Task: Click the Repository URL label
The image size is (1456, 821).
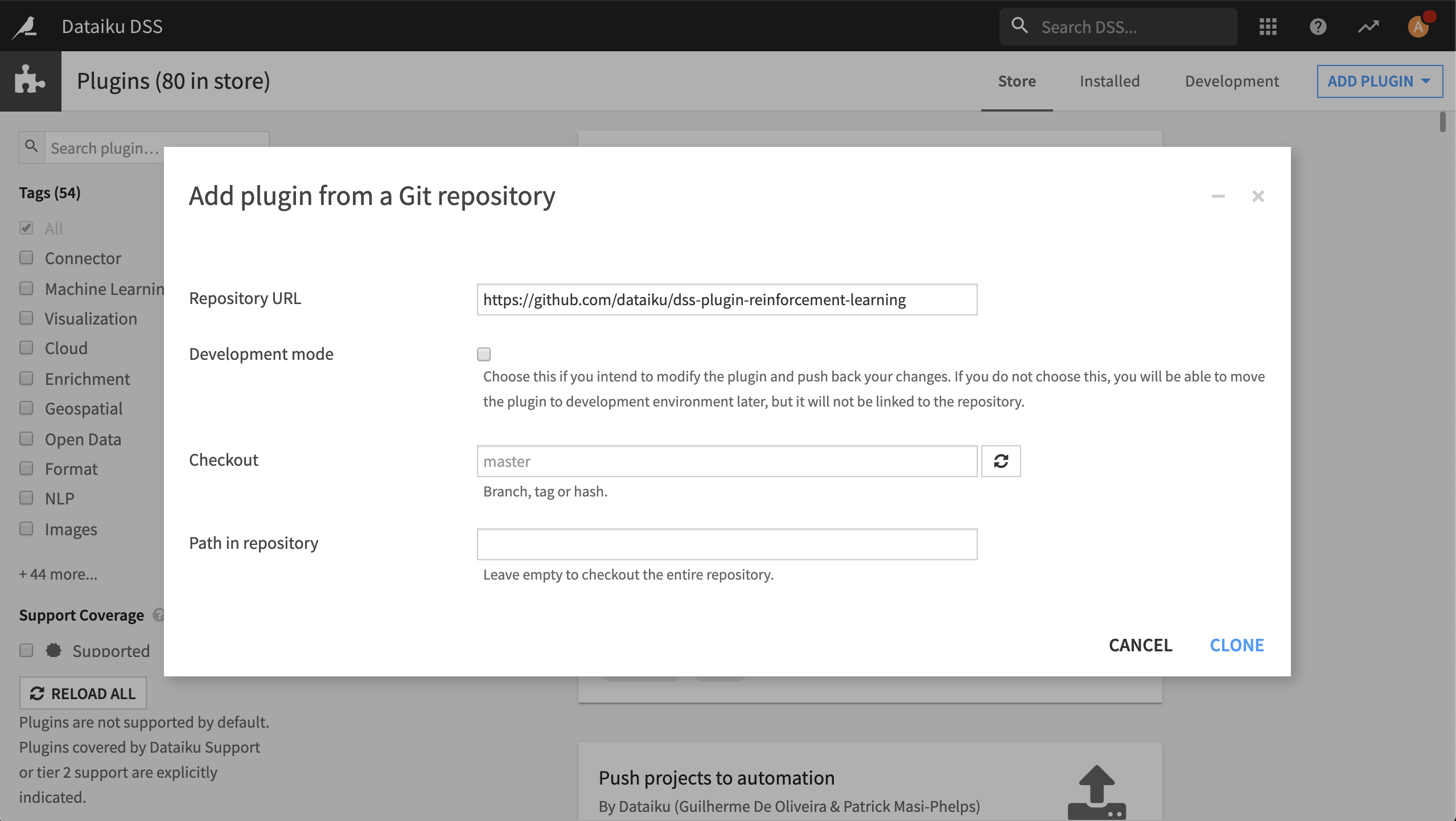Action: pyautogui.click(x=245, y=298)
